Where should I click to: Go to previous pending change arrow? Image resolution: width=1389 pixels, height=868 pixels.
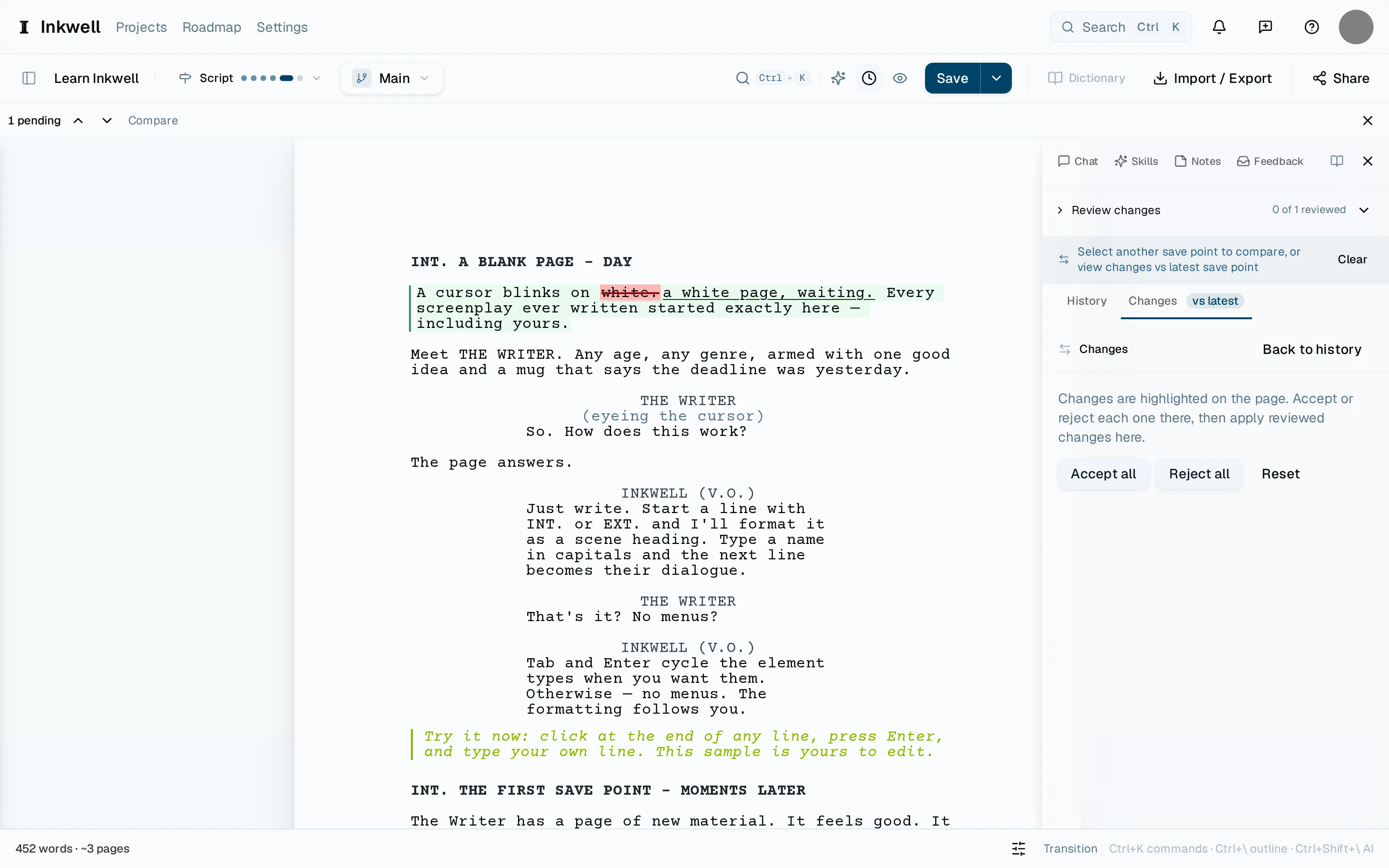click(78, 121)
